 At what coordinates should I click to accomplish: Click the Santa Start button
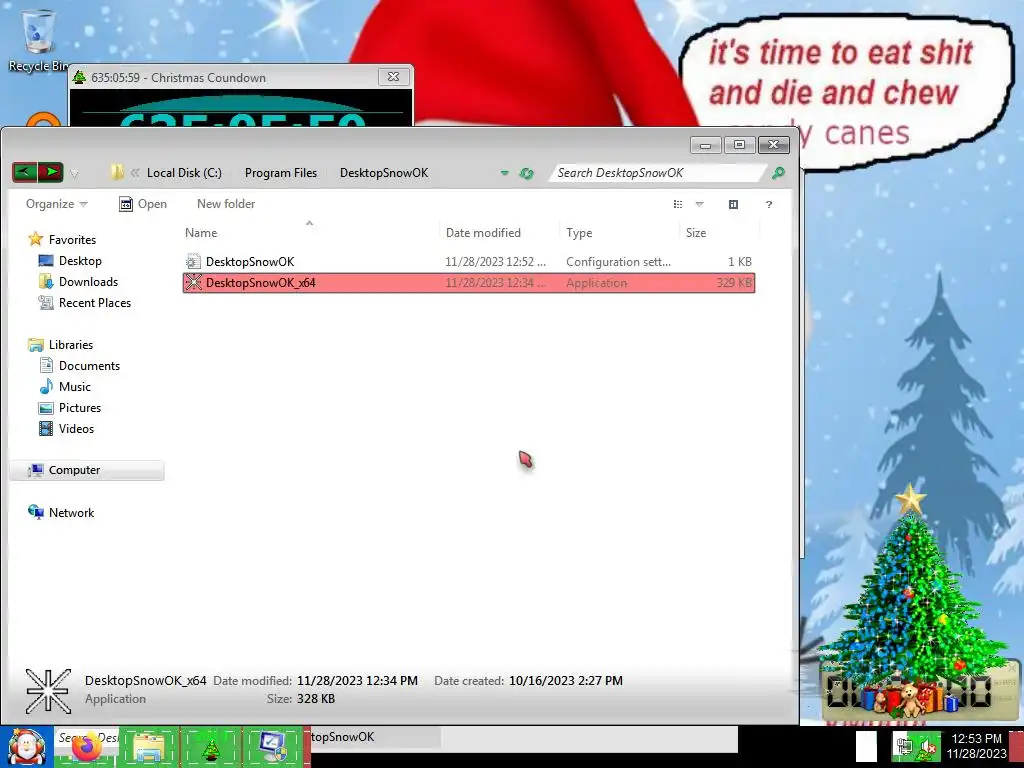[x=26, y=747]
